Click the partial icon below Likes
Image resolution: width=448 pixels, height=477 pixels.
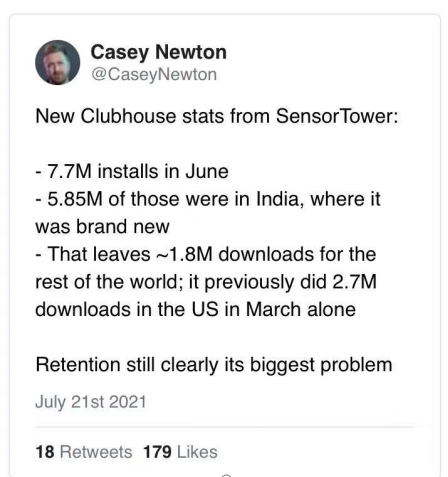click(226, 475)
